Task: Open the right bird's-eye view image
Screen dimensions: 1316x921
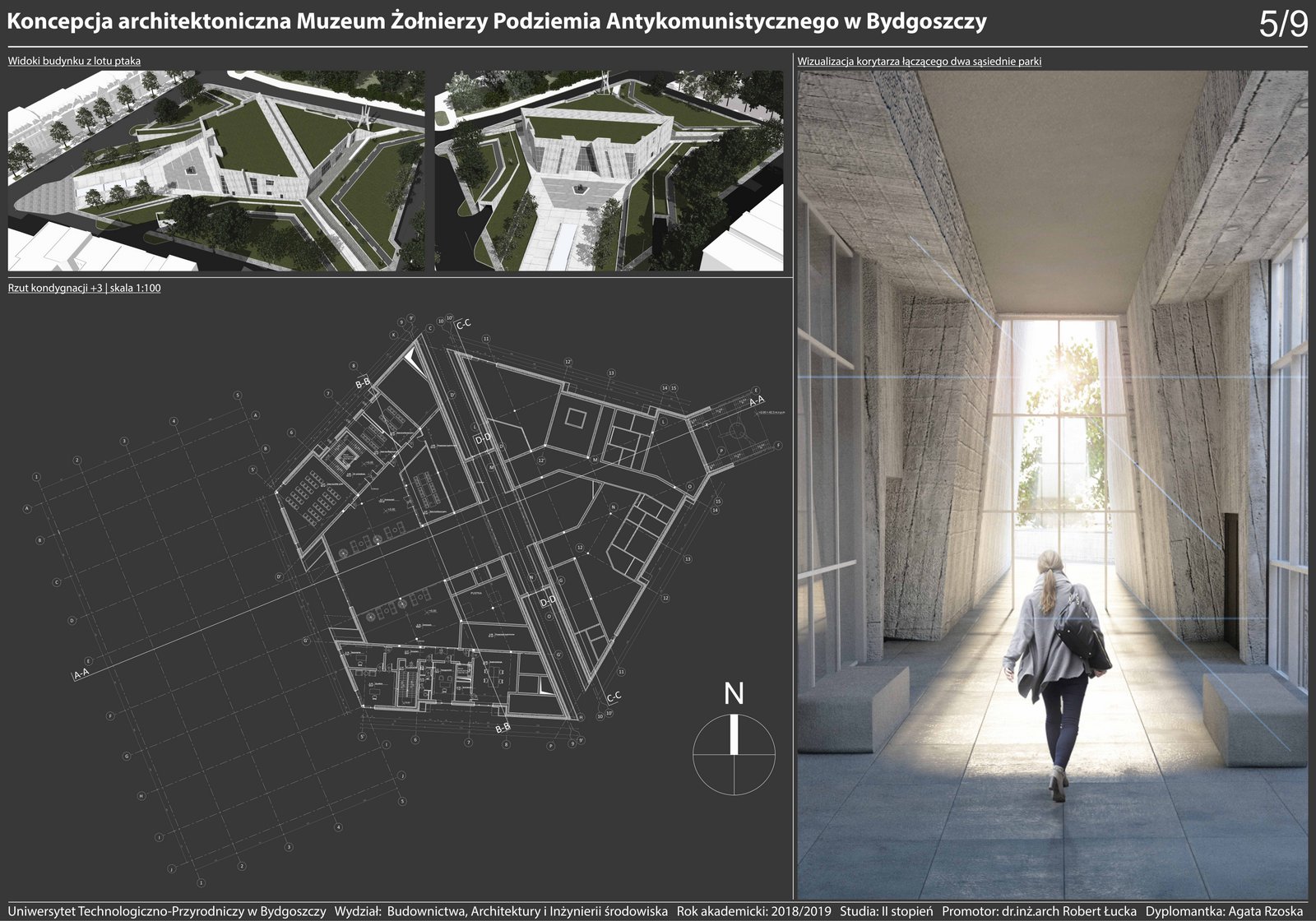Action: (609, 170)
